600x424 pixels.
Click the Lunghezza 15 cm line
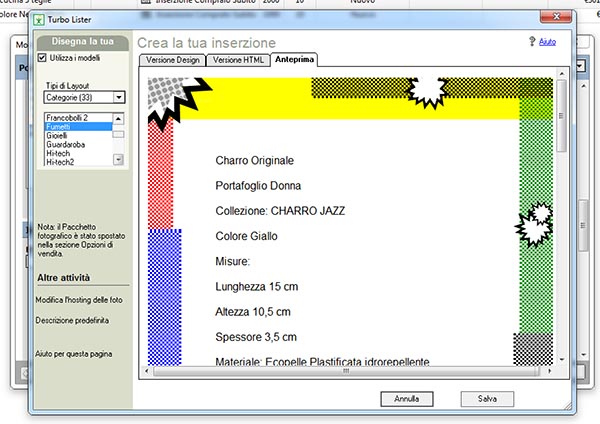click(x=256, y=287)
